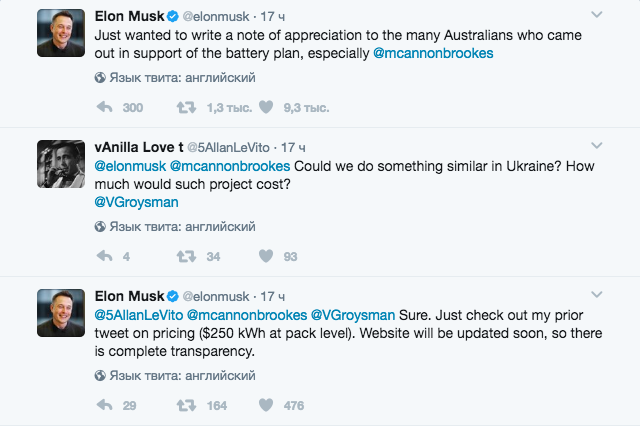Open the @mcannonbrookes mention in first tweet
The width and height of the screenshot is (640, 427).
(433, 52)
